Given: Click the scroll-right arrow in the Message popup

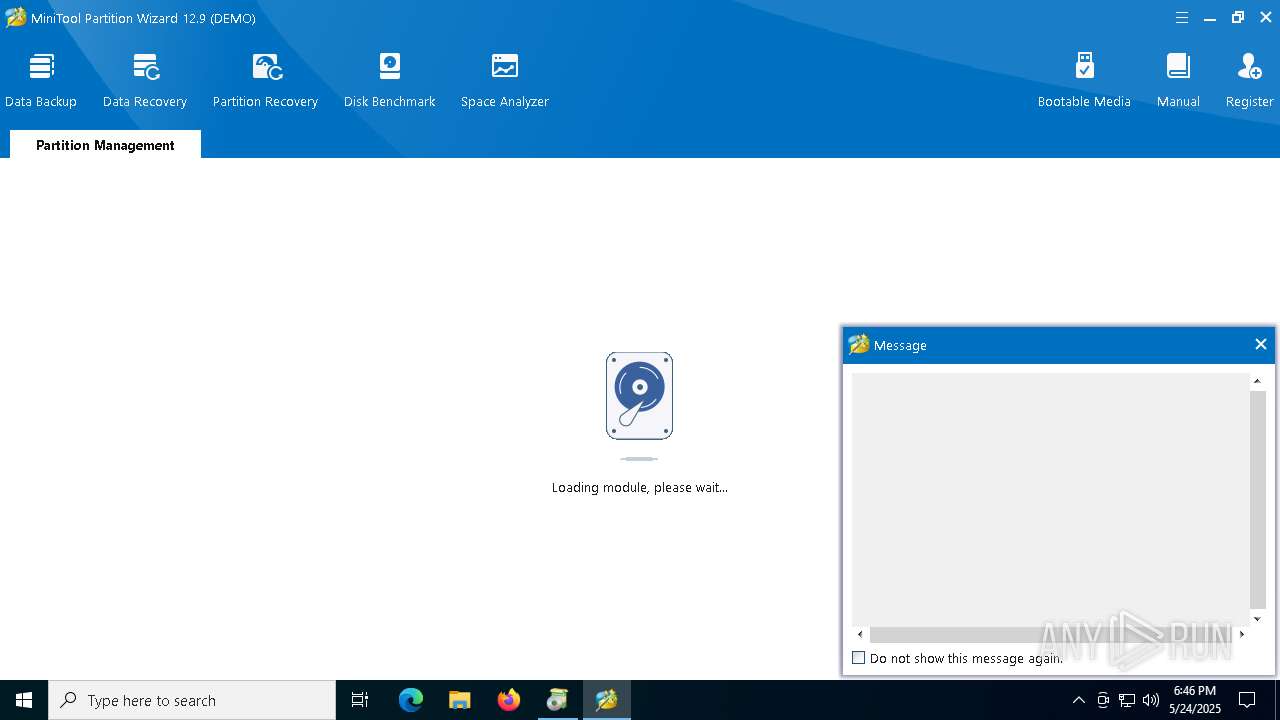Looking at the screenshot, I should coord(1242,635).
